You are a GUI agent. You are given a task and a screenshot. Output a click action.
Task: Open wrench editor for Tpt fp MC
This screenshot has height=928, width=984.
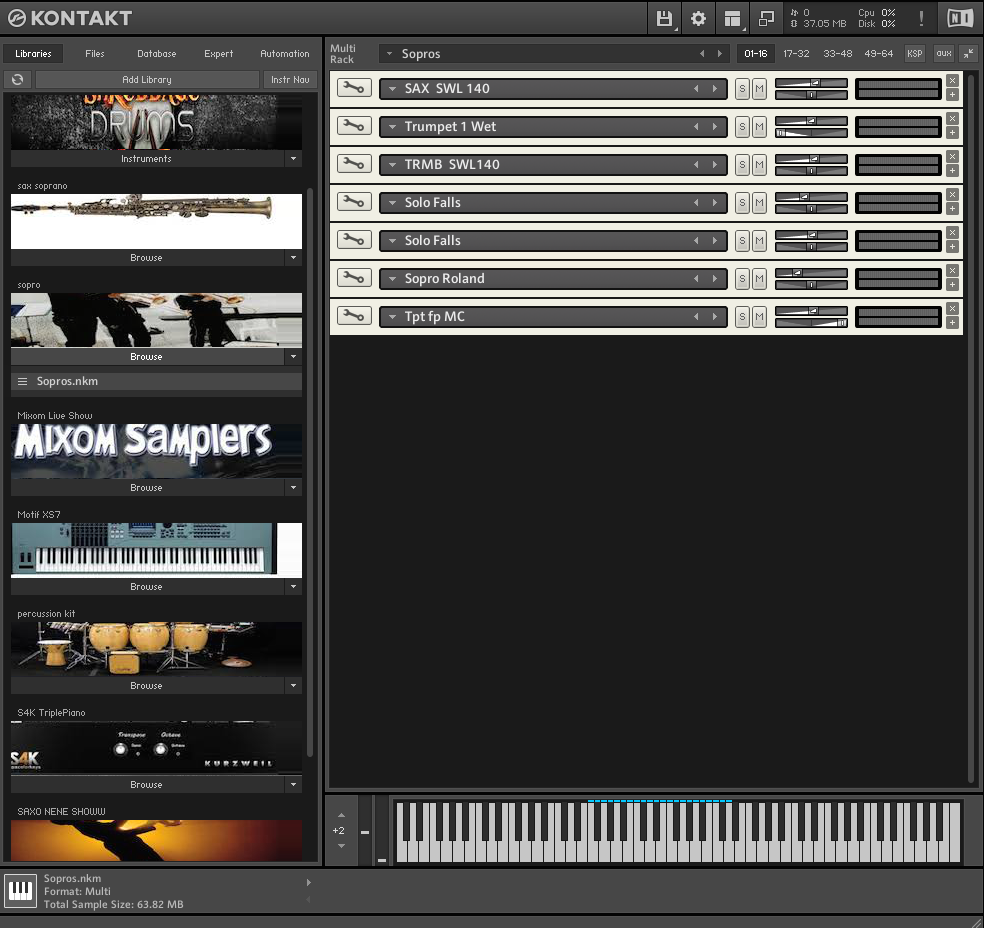pos(354,316)
